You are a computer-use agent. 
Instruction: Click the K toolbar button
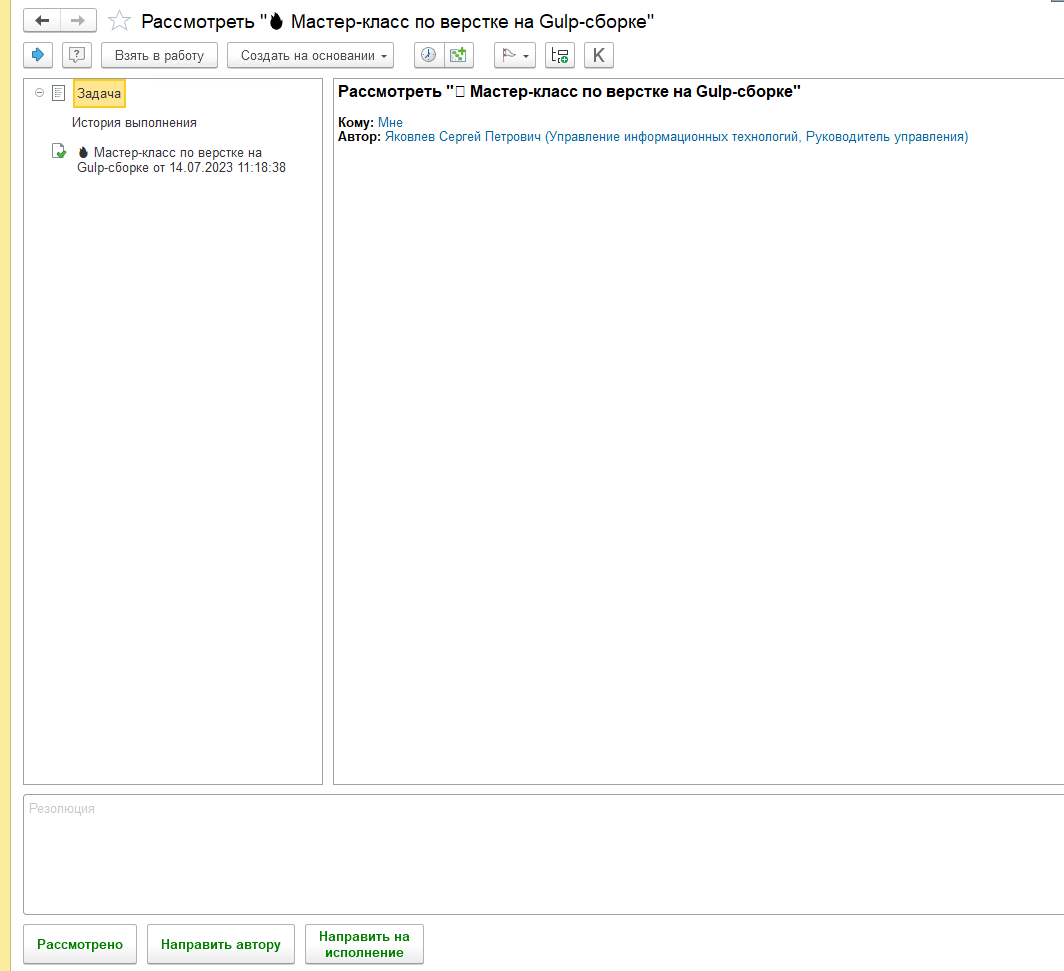click(x=599, y=55)
